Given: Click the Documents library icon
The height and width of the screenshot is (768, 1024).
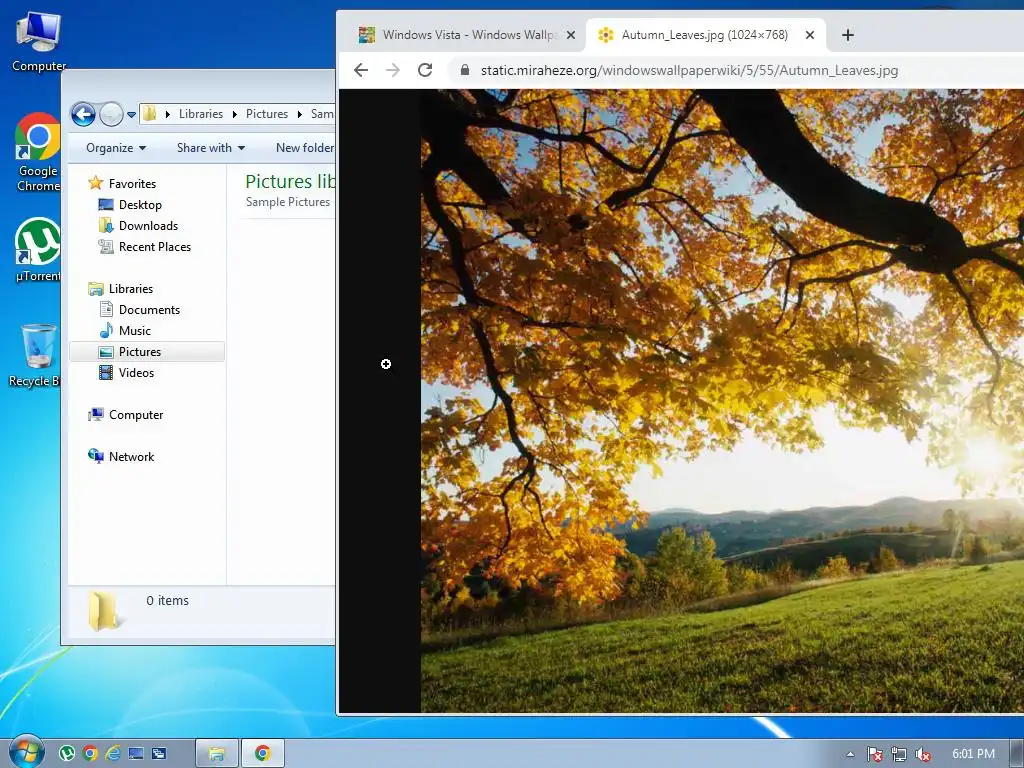Looking at the screenshot, I should click(x=106, y=309).
